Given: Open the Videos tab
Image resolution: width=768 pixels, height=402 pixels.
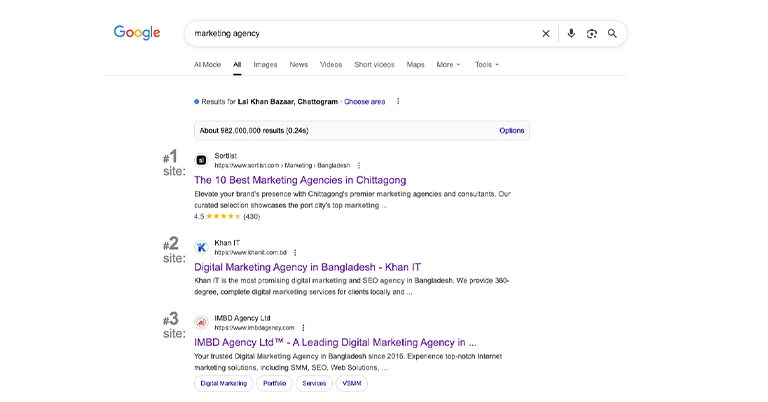Looking at the screenshot, I should pos(331,65).
